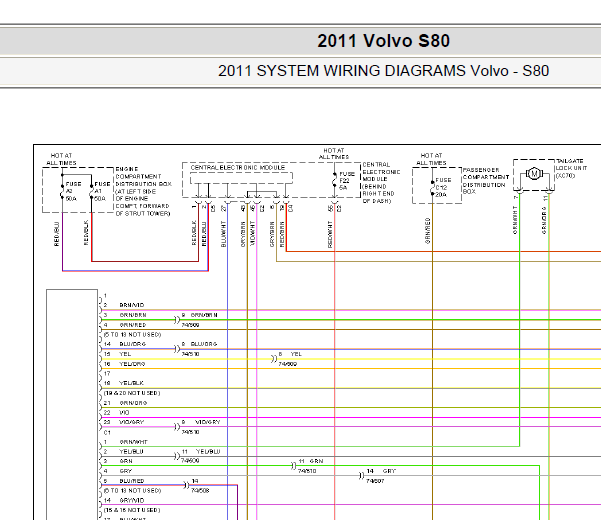The height and width of the screenshot is (520, 601).
Task: Select pin 16 YEL/ORG wire label
Action: 132,364
